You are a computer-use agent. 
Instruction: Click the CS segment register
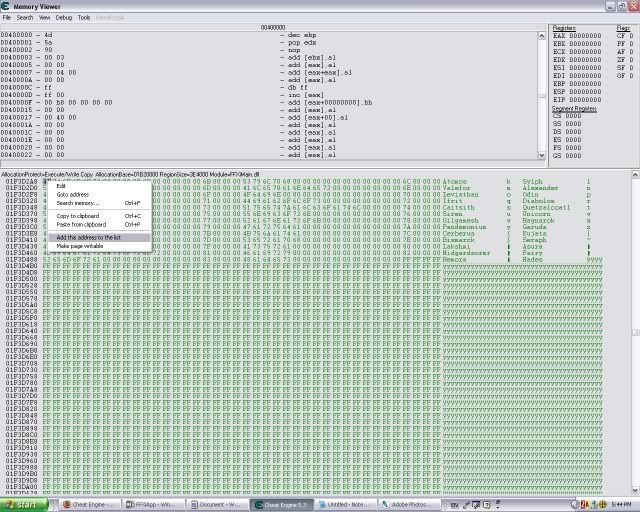click(567, 116)
